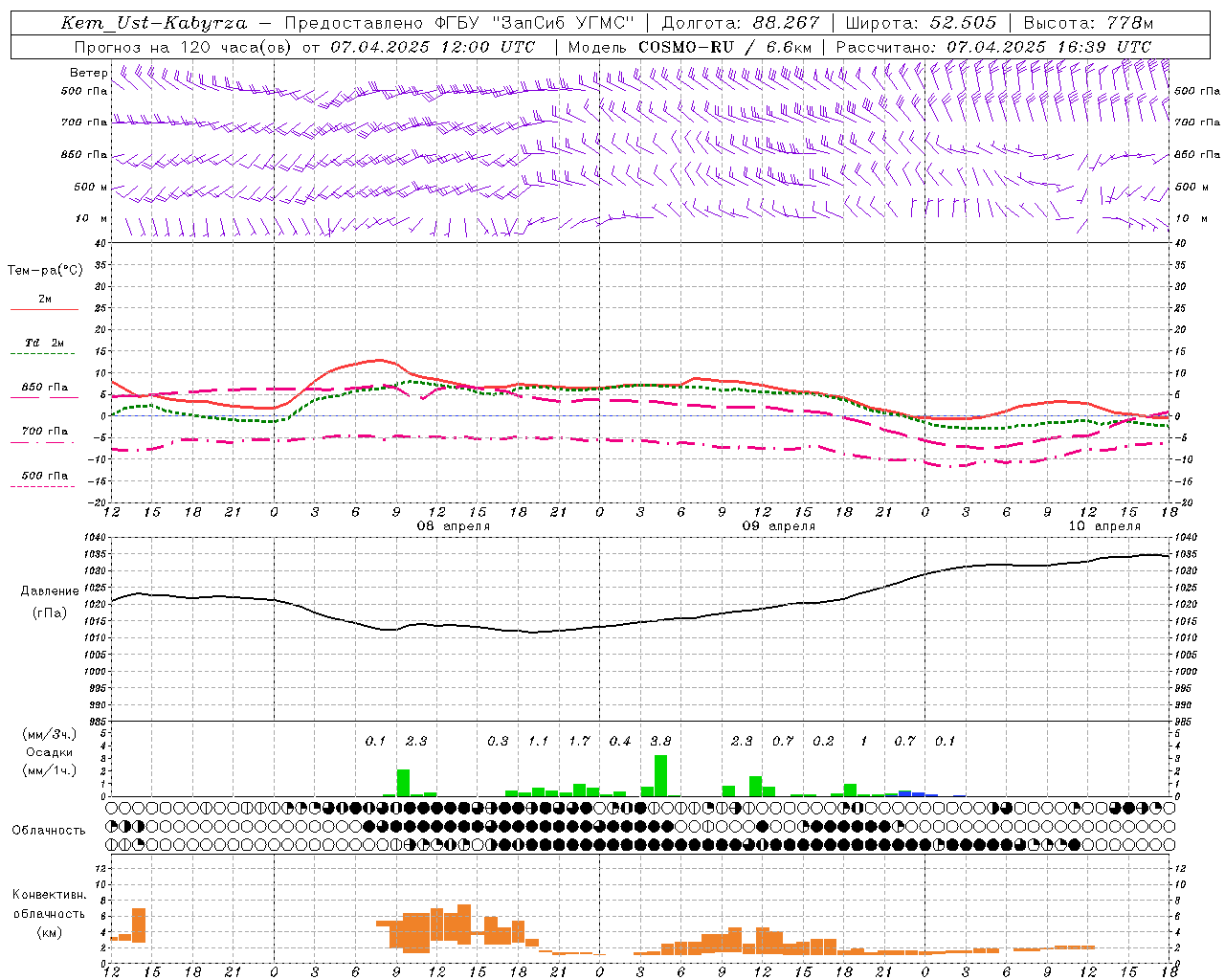The height and width of the screenshot is (980, 1225).
Task: Click the 'Облачность' cloud cover label
Action: (49, 831)
